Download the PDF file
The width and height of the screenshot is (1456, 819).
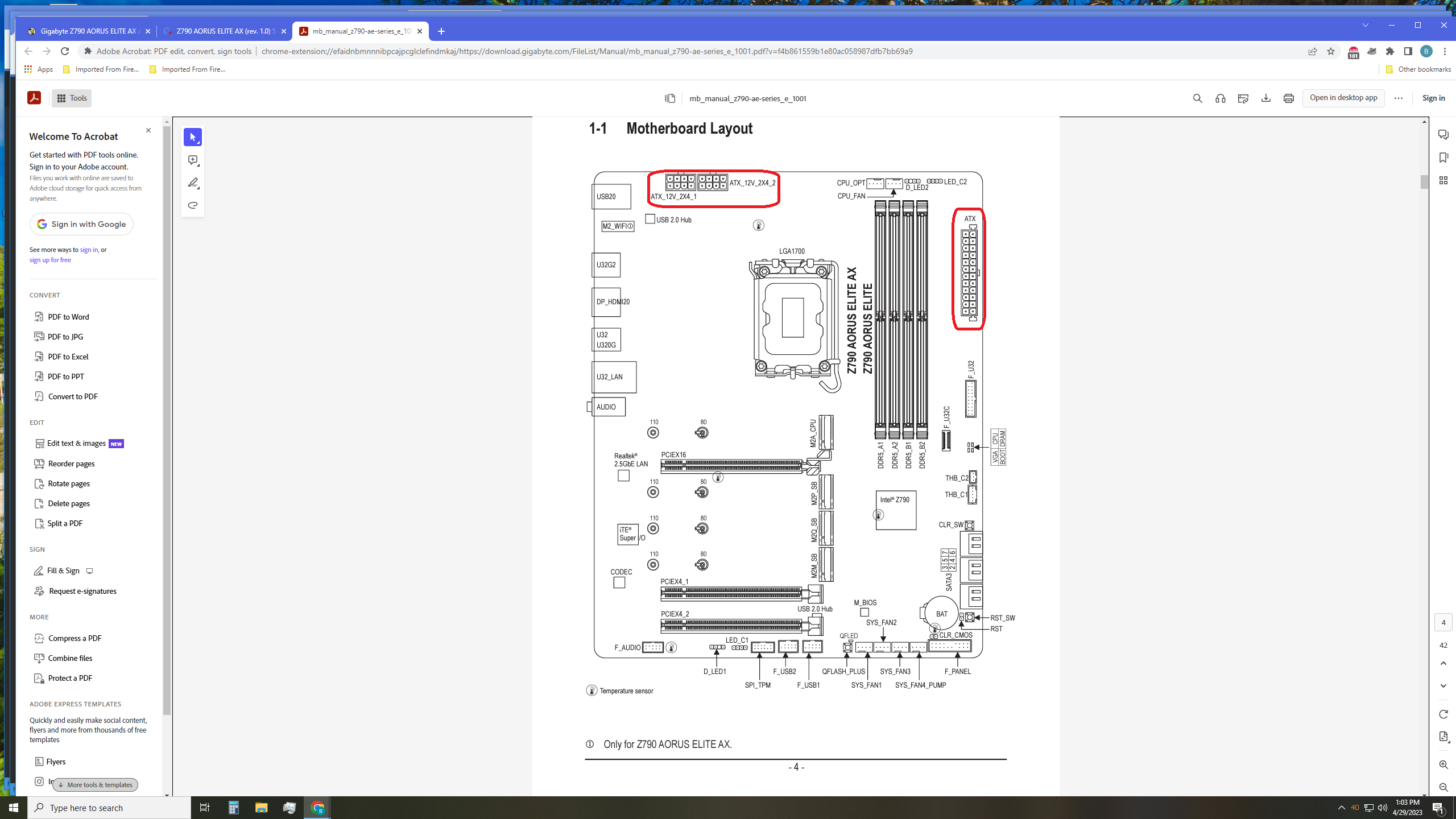point(1265,98)
